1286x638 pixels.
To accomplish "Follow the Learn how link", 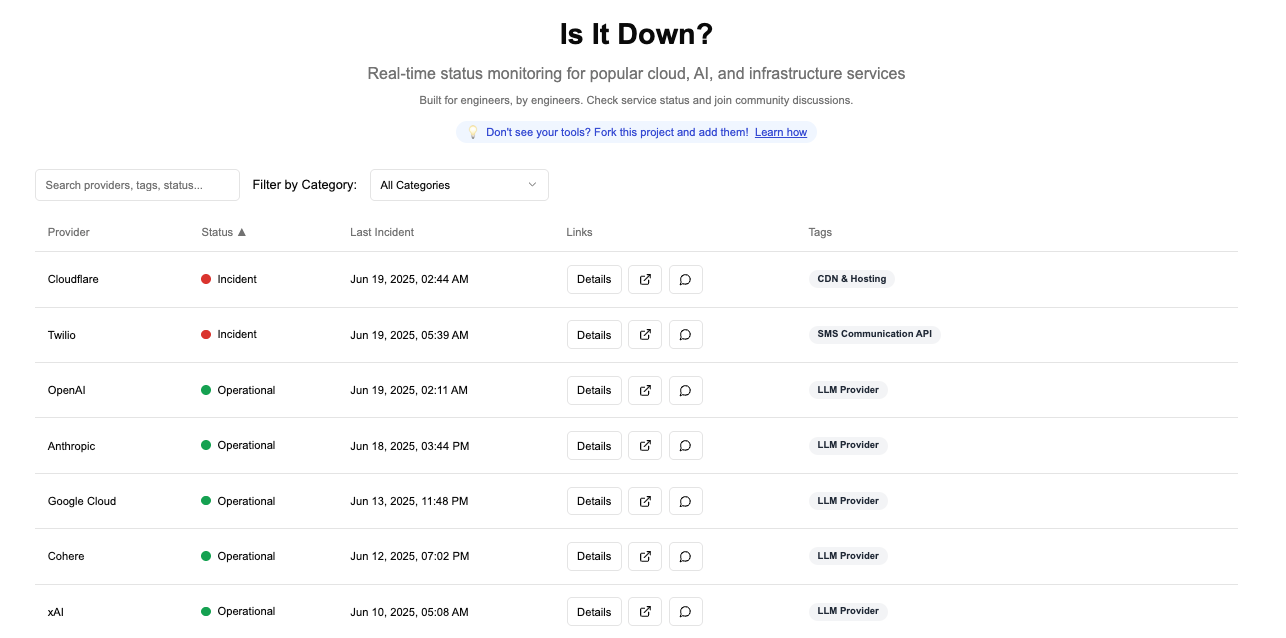I will (781, 132).
